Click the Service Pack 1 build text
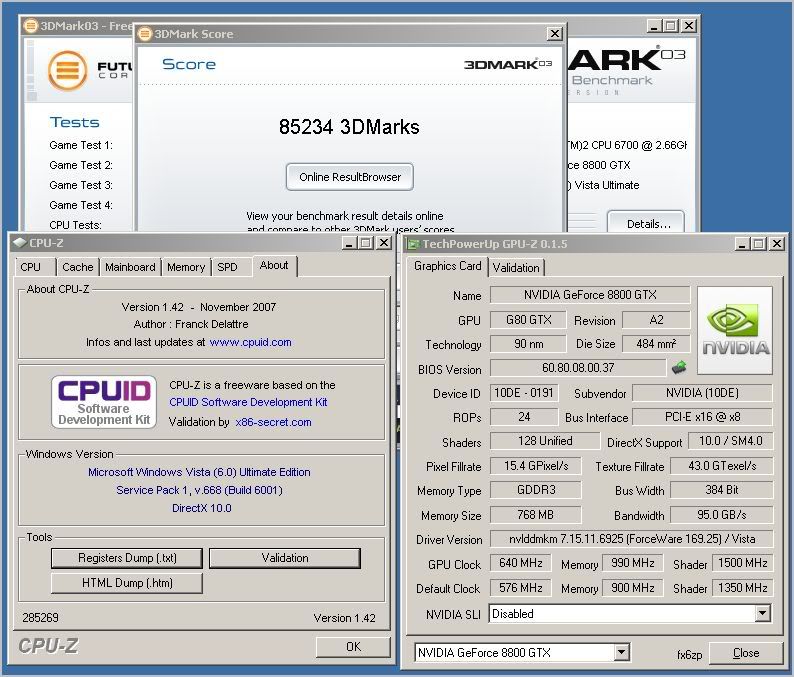 199,490
